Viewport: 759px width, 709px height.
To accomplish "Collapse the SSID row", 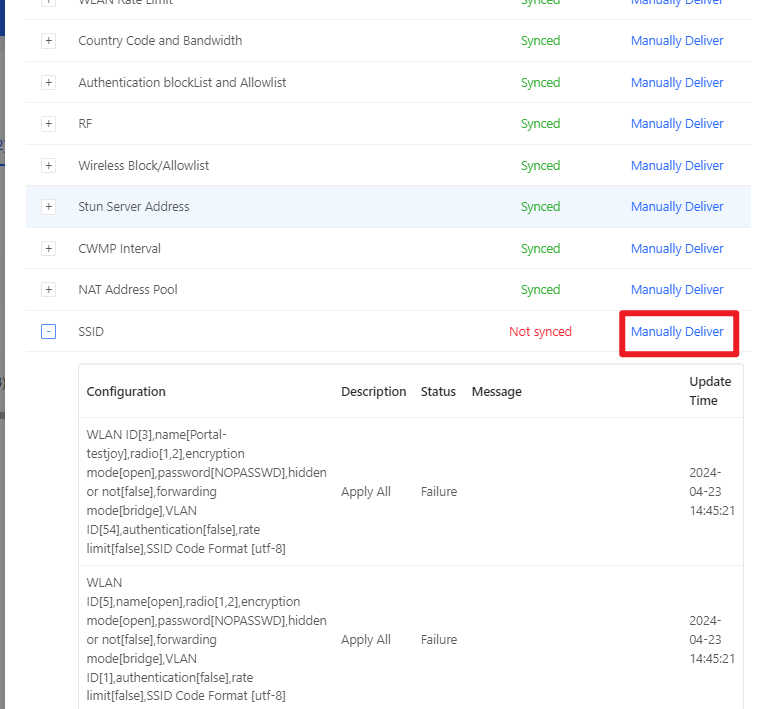I will pos(48,332).
